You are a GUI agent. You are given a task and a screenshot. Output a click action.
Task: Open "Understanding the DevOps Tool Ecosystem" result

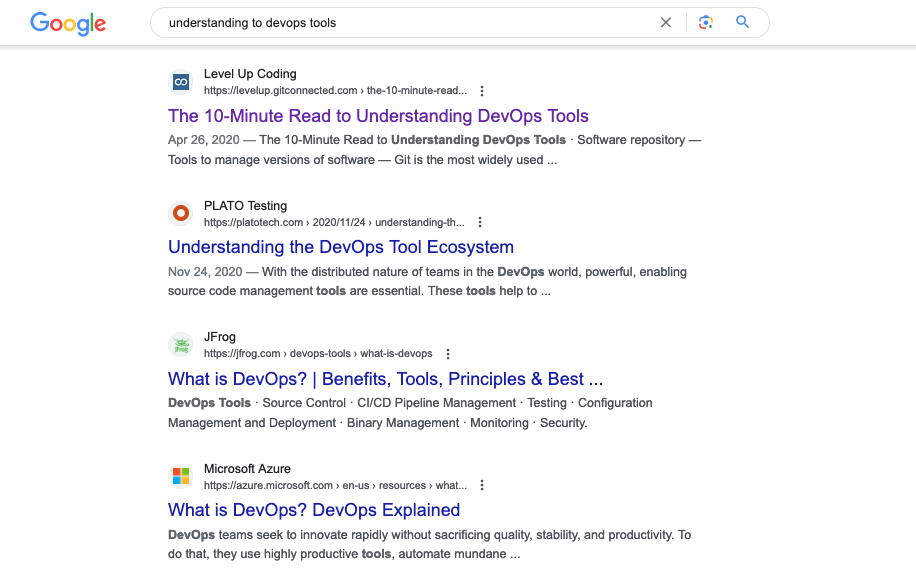point(341,247)
